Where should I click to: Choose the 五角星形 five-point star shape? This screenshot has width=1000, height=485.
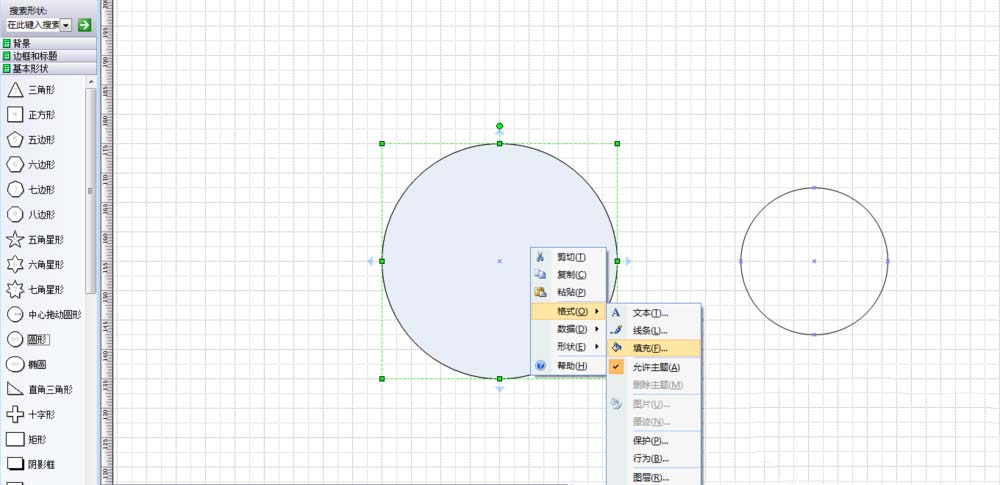pyautogui.click(x=15, y=240)
